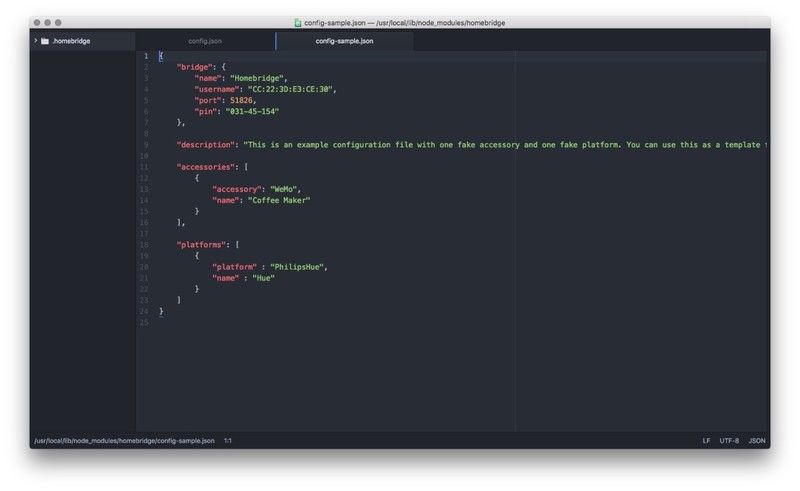This screenshot has width=800, height=491.
Task: Click the 1:1 cursor position indicator
Action: pyautogui.click(x=228, y=440)
